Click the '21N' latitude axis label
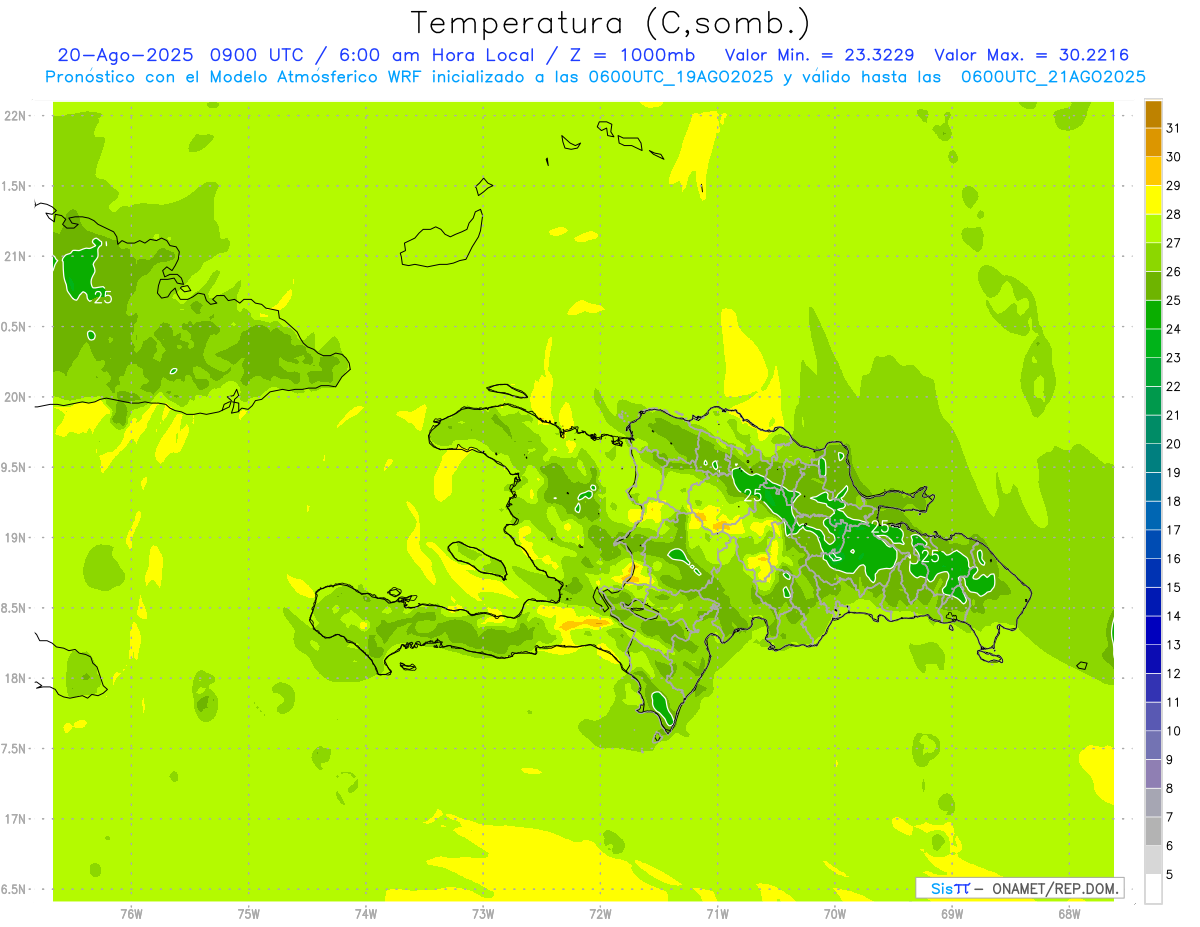 click(x=15, y=256)
